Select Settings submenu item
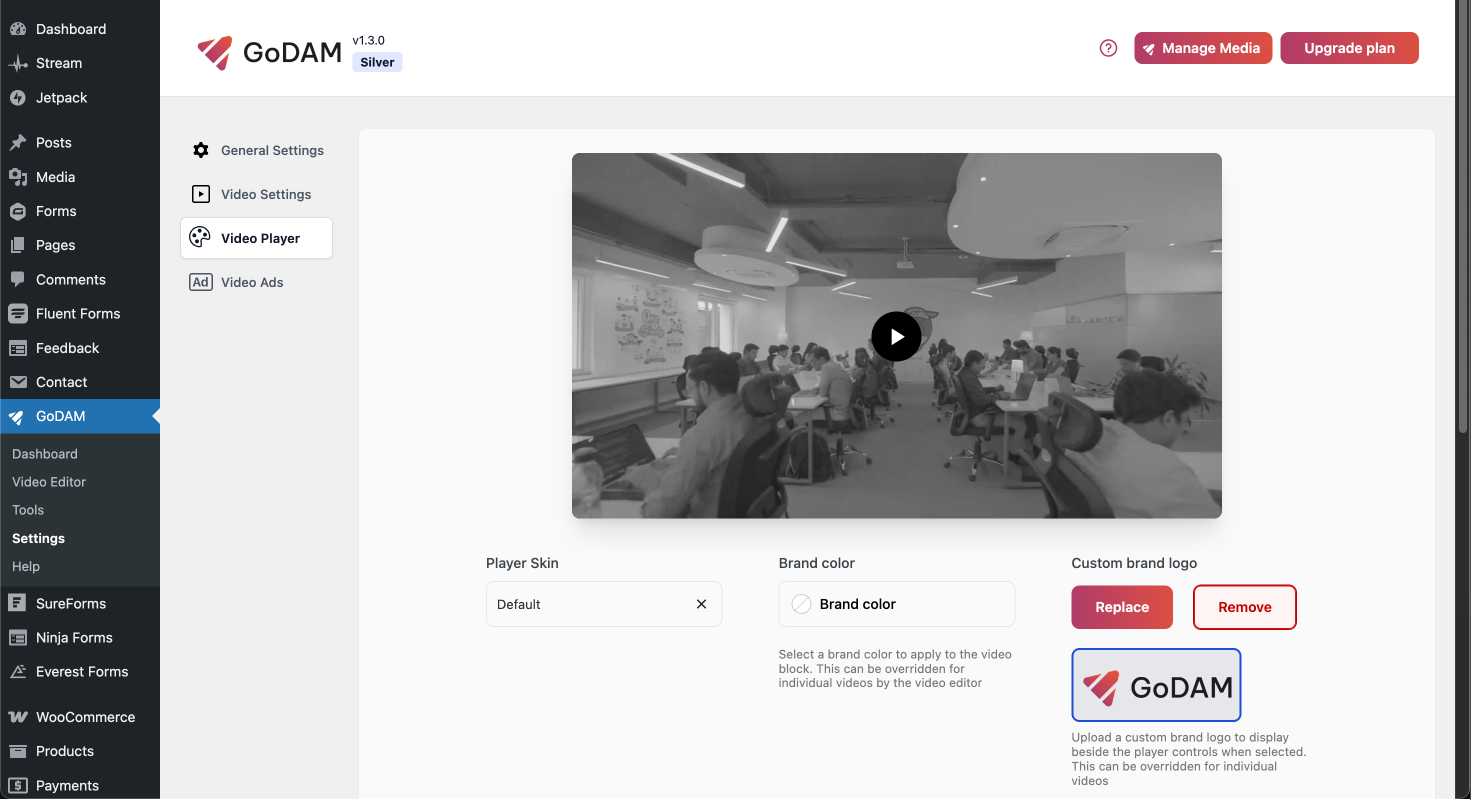Viewport: 1471px width, 800px height. (x=38, y=538)
